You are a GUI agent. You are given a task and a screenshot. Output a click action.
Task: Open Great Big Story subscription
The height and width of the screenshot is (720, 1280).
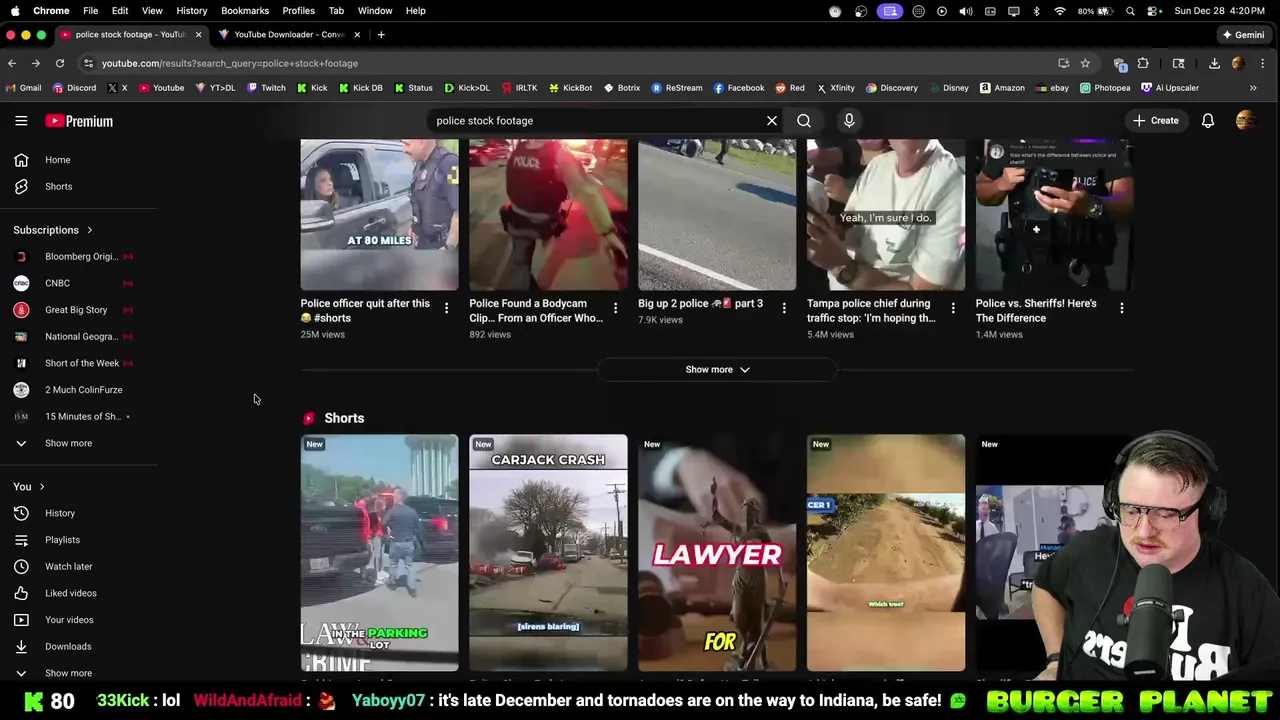pyautogui.click(x=78, y=310)
